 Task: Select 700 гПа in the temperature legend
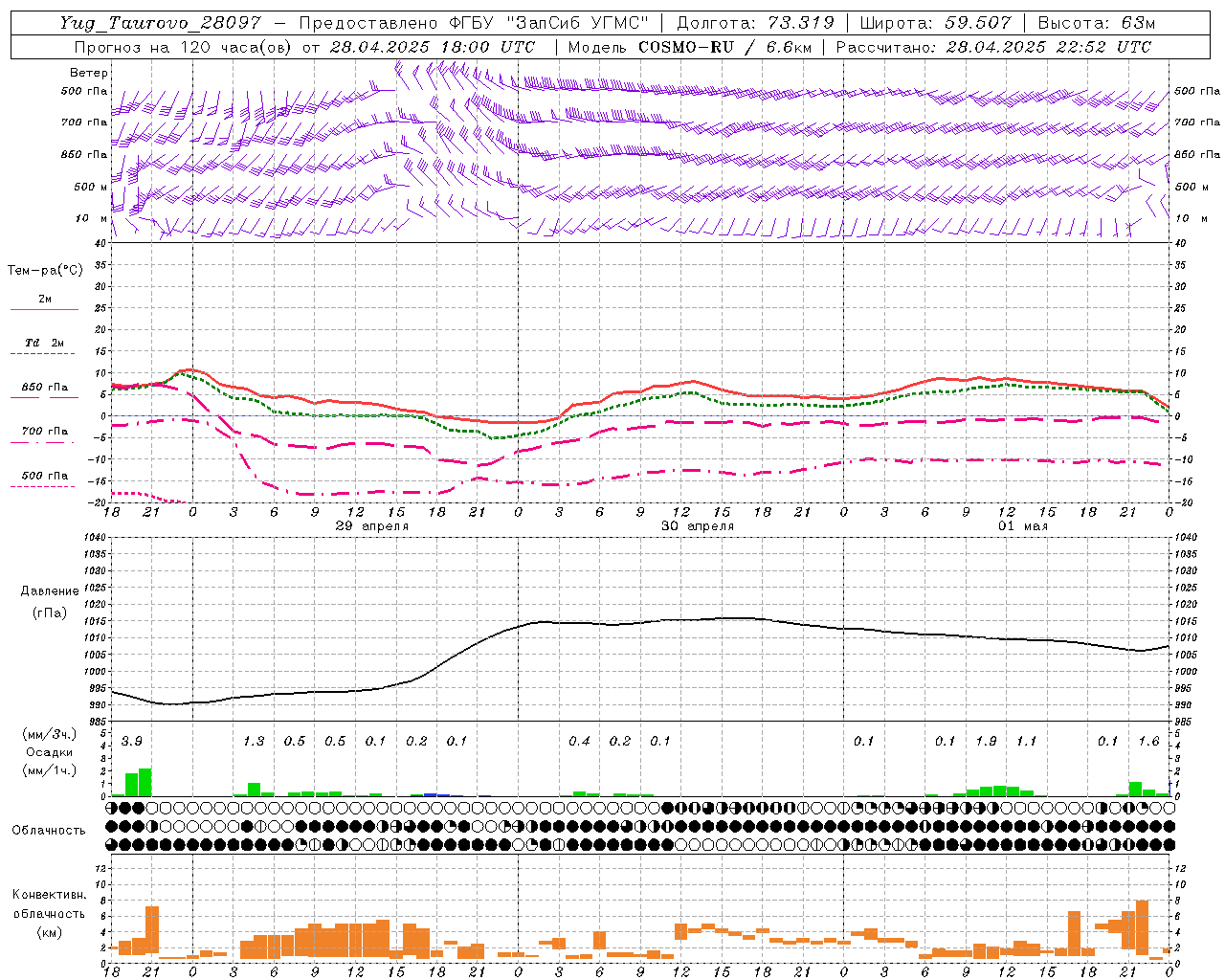click(x=45, y=432)
